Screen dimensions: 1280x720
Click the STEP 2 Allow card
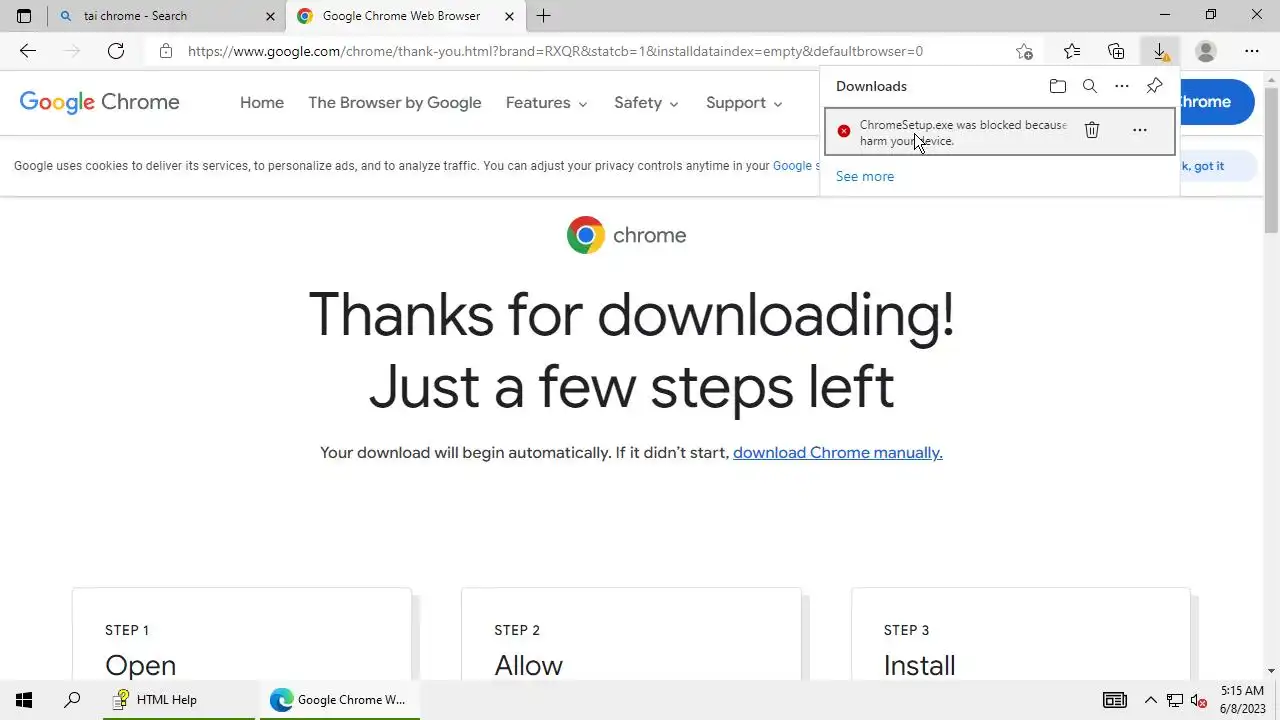click(631, 635)
